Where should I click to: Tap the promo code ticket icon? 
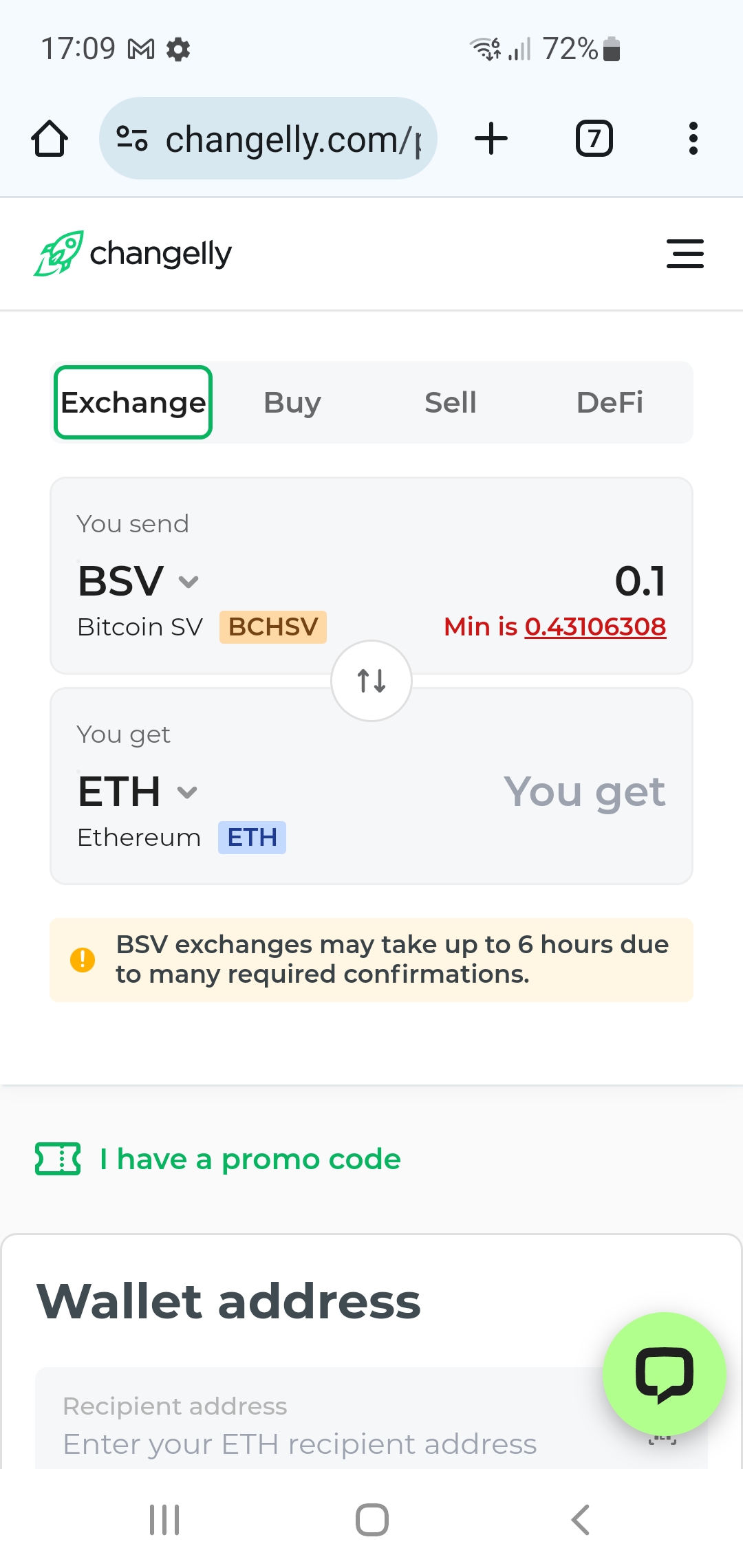(x=58, y=1159)
